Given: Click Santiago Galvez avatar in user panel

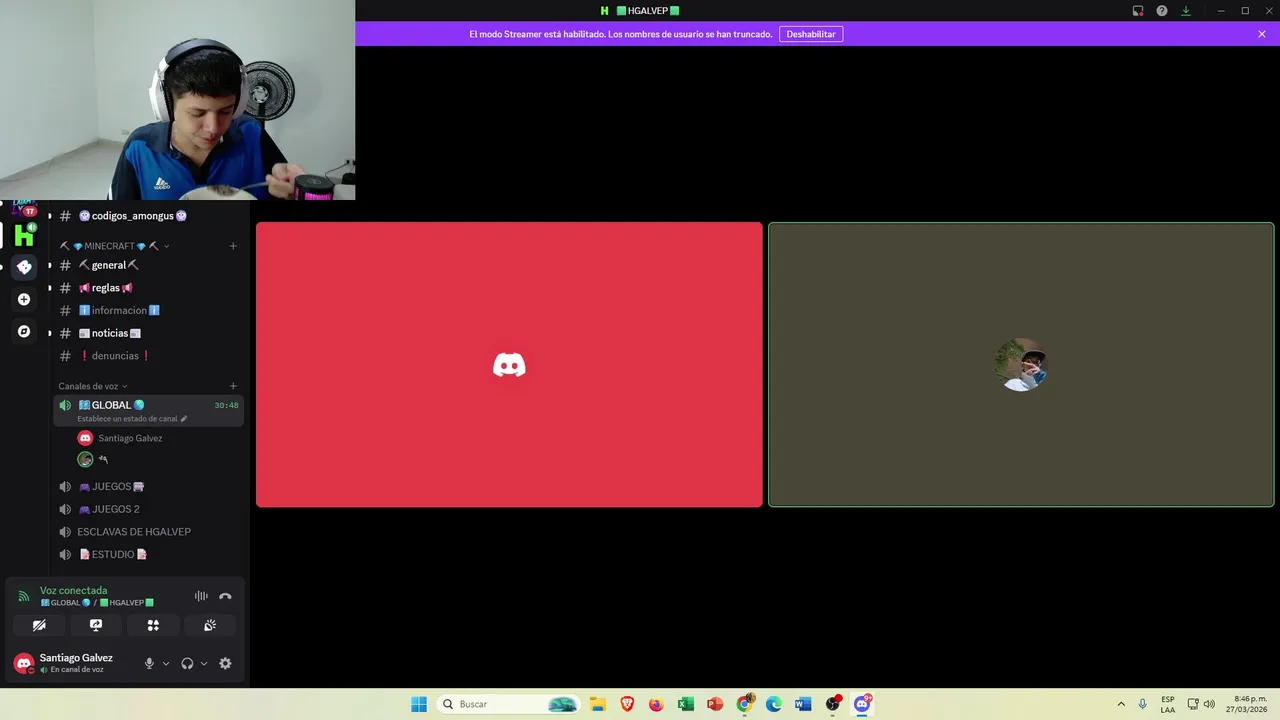Looking at the screenshot, I should [24, 663].
